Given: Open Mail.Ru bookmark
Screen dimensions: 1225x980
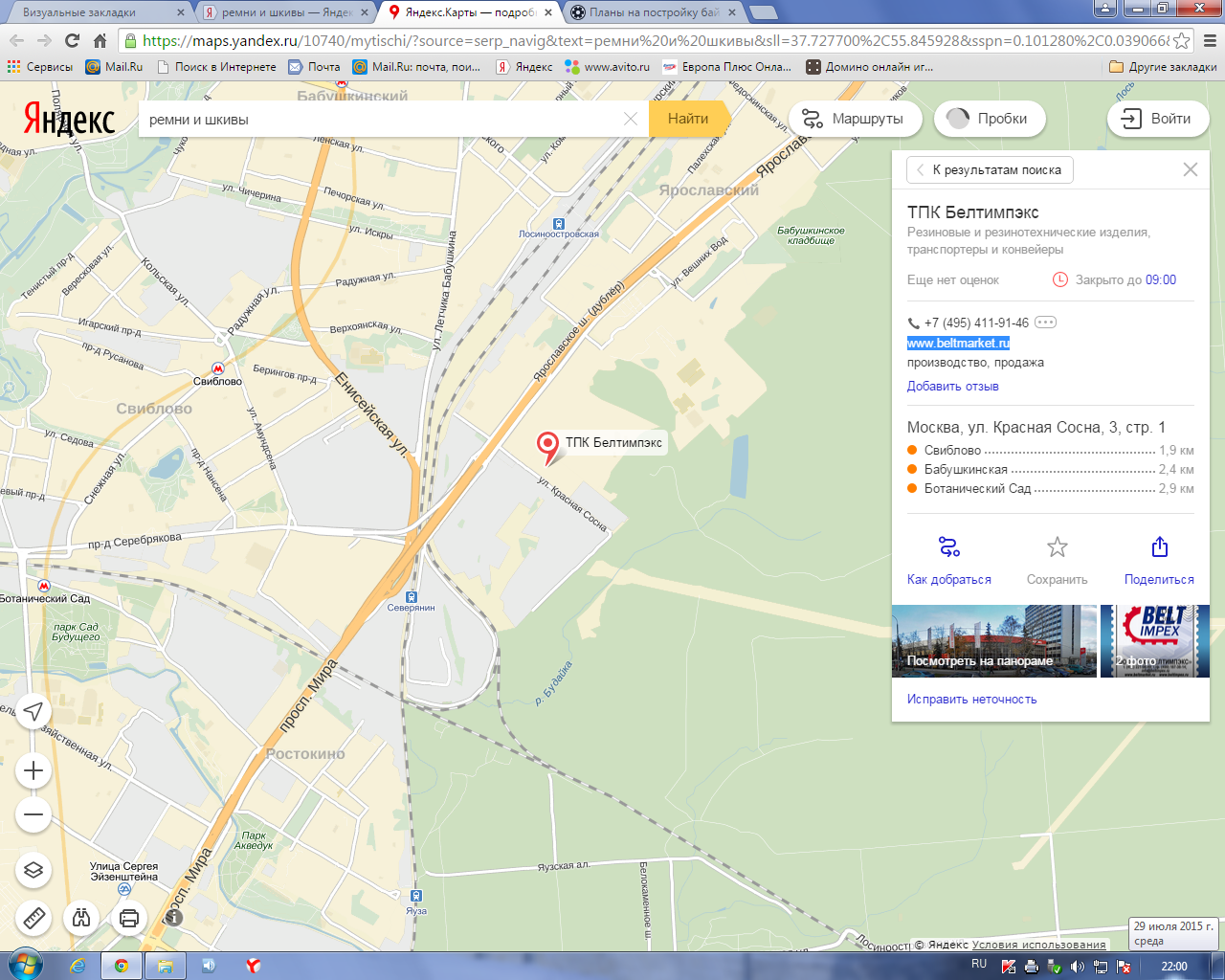Looking at the screenshot, I should [x=114, y=67].
